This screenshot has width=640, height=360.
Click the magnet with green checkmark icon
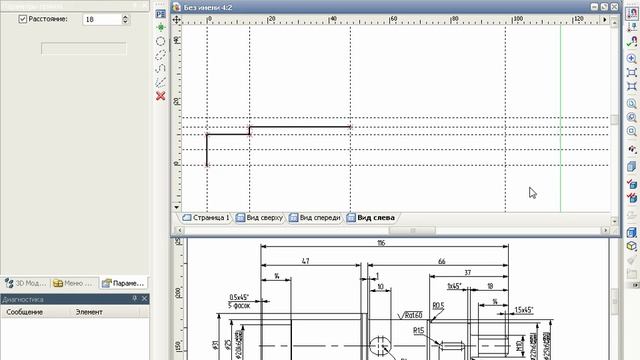point(632,41)
